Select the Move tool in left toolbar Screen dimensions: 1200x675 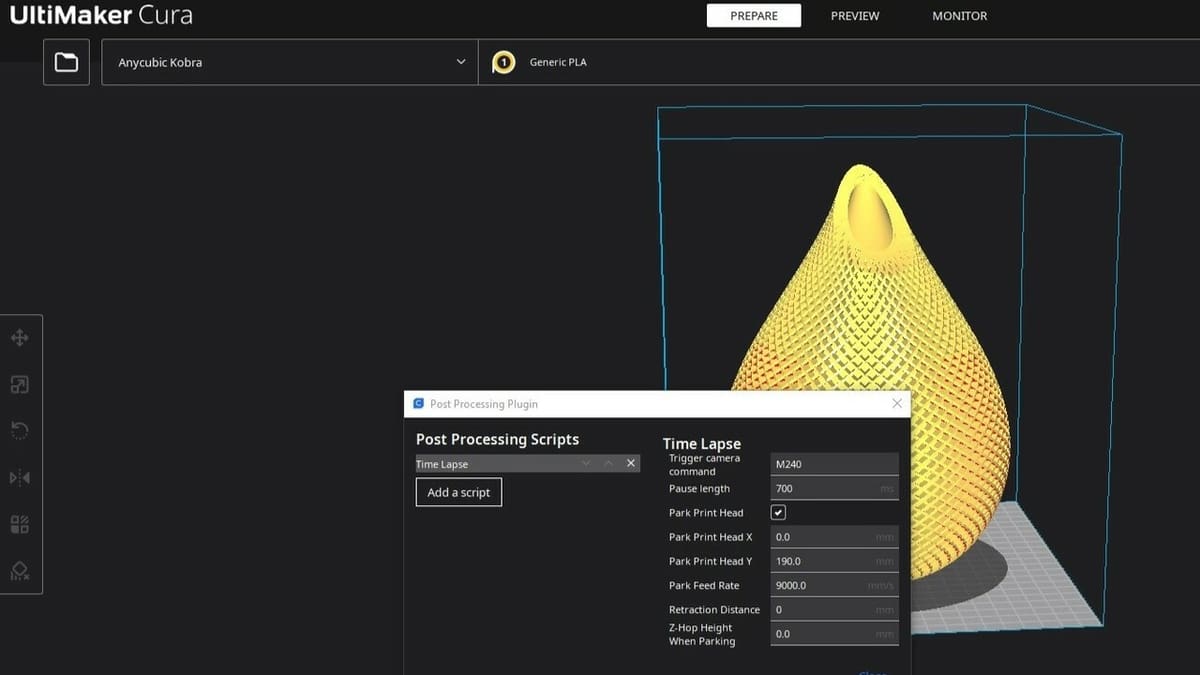click(x=19, y=338)
